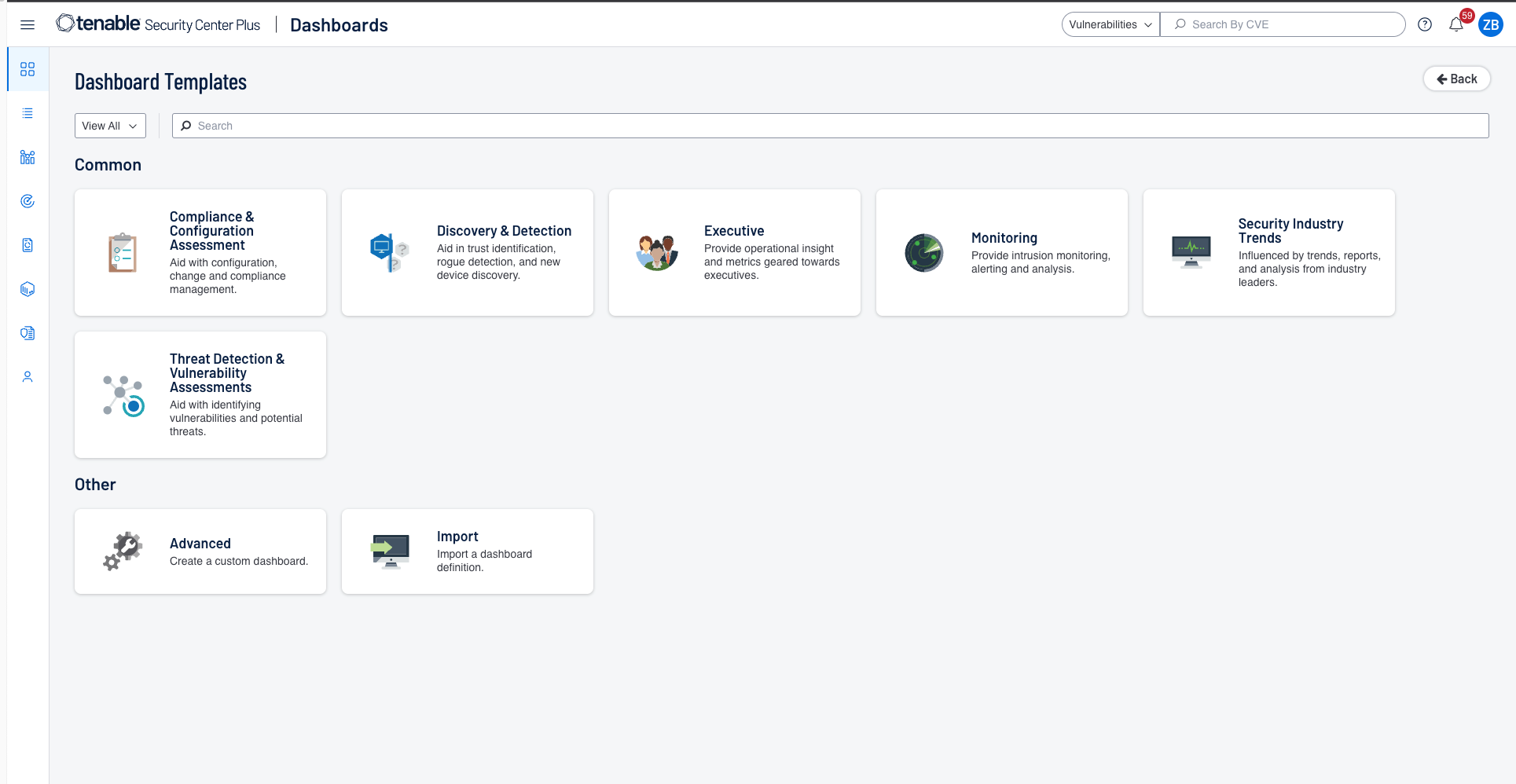Open notifications bell with 59 badge
Viewport: 1516px width, 784px height.
(1455, 24)
